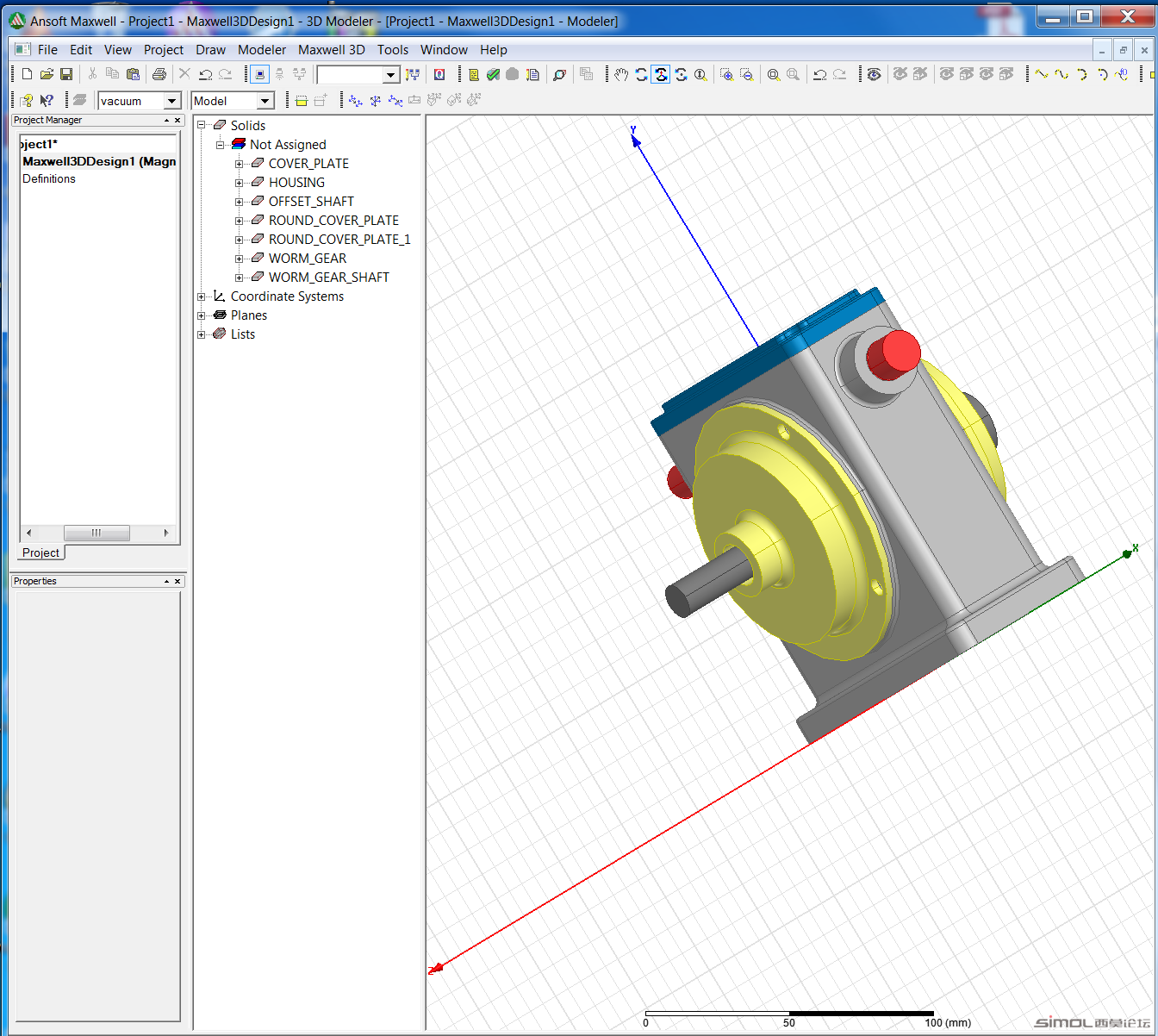1158x1036 pixels.
Task: Close the Project Manager panel
Action: tap(178, 121)
